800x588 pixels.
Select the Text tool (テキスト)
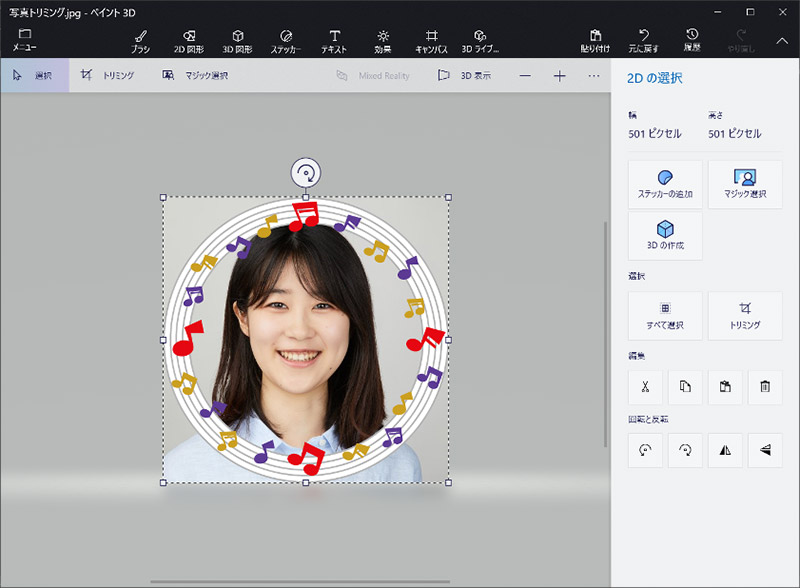click(334, 40)
